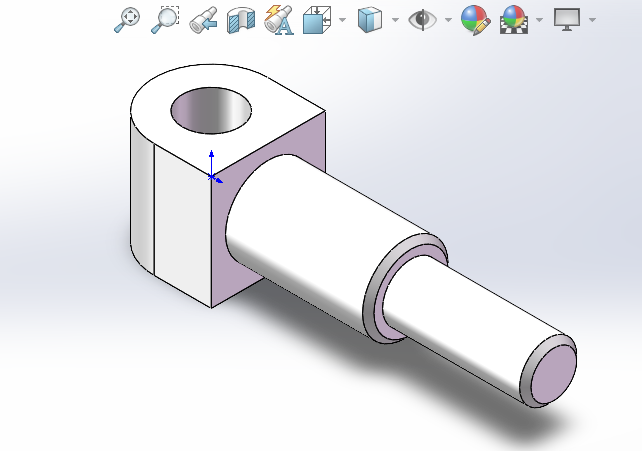
Task: Click the Edit Appearance color ball icon
Action: (475, 20)
